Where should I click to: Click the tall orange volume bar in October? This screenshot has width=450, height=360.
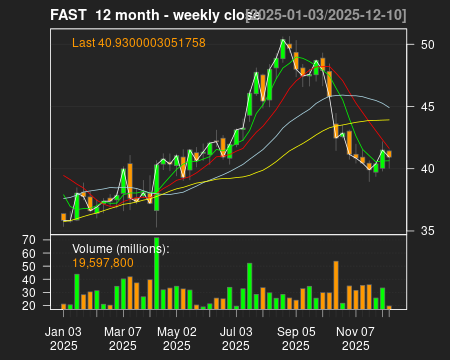pyautogui.click(x=336, y=285)
